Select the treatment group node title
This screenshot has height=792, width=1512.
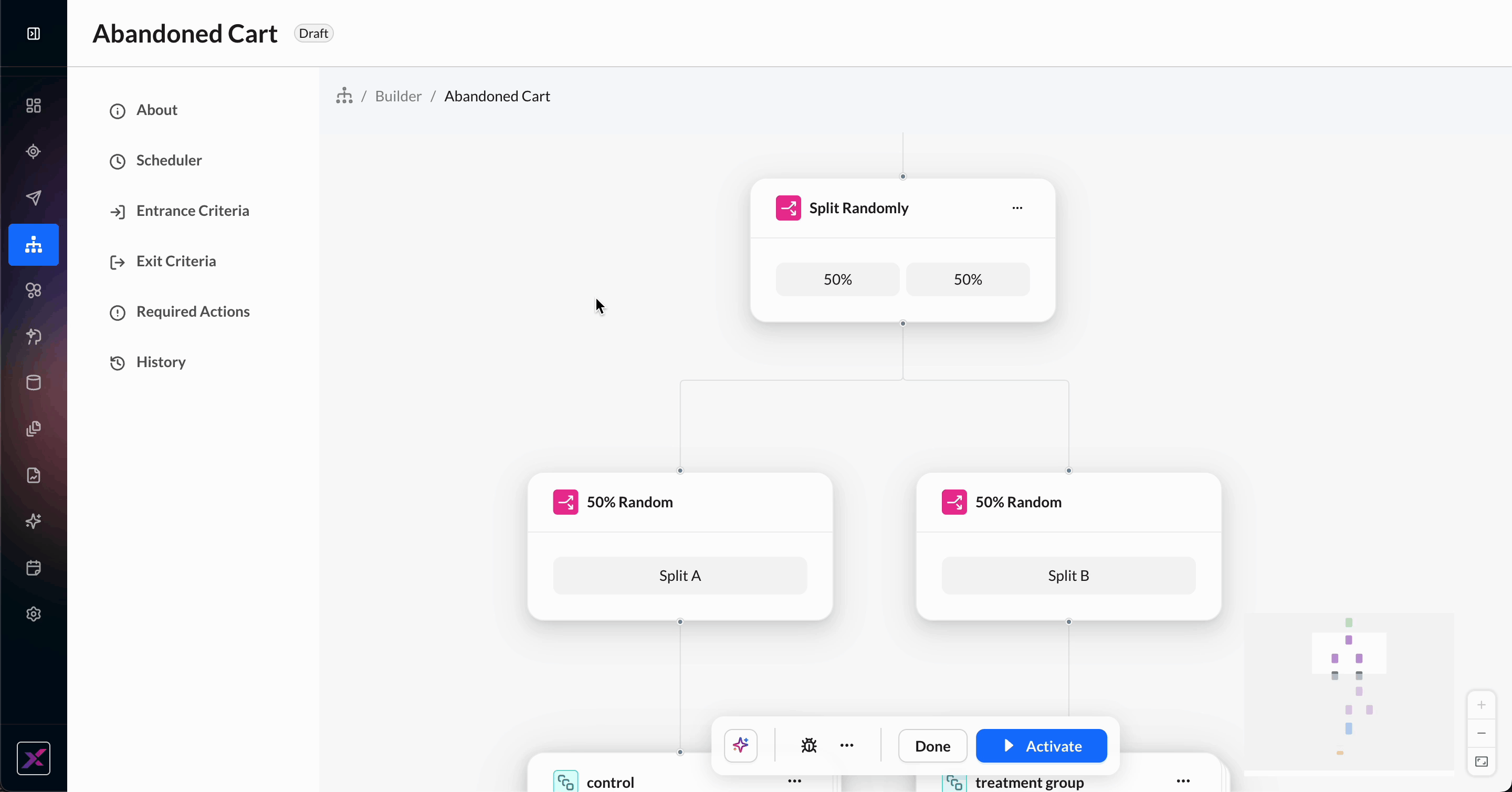coord(1030,783)
